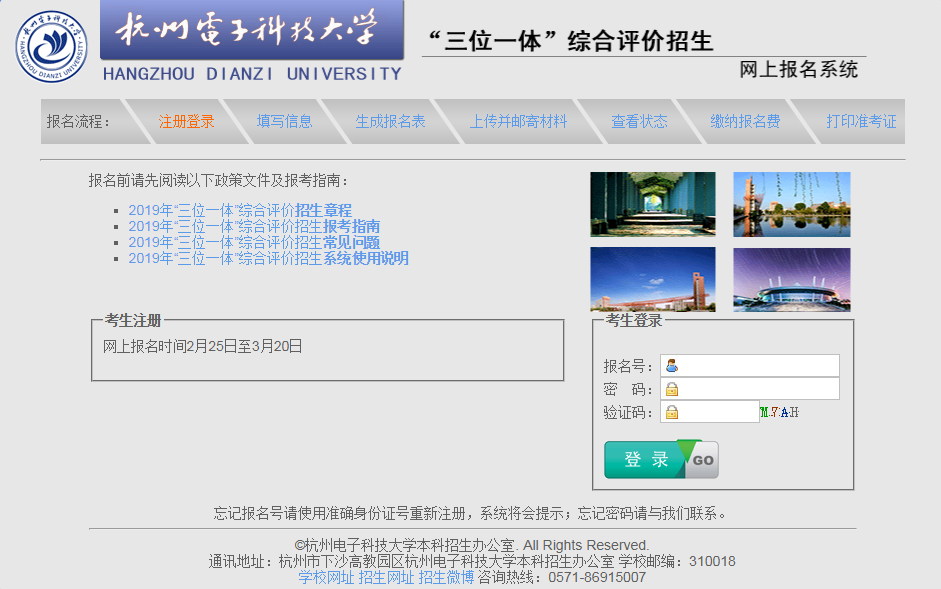Image resolution: width=941 pixels, height=589 pixels.
Task: Click the 考生登录 section heading
Action: tap(634, 321)
